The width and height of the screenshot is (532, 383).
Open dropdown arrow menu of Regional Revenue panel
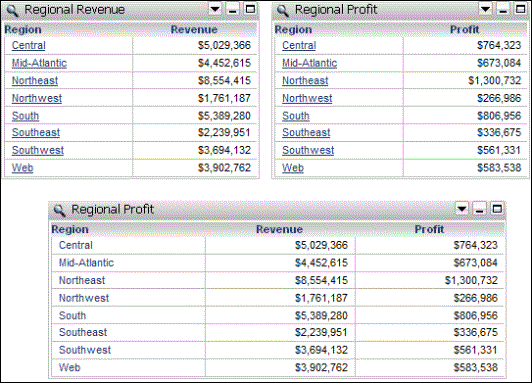tap(215, 9)
